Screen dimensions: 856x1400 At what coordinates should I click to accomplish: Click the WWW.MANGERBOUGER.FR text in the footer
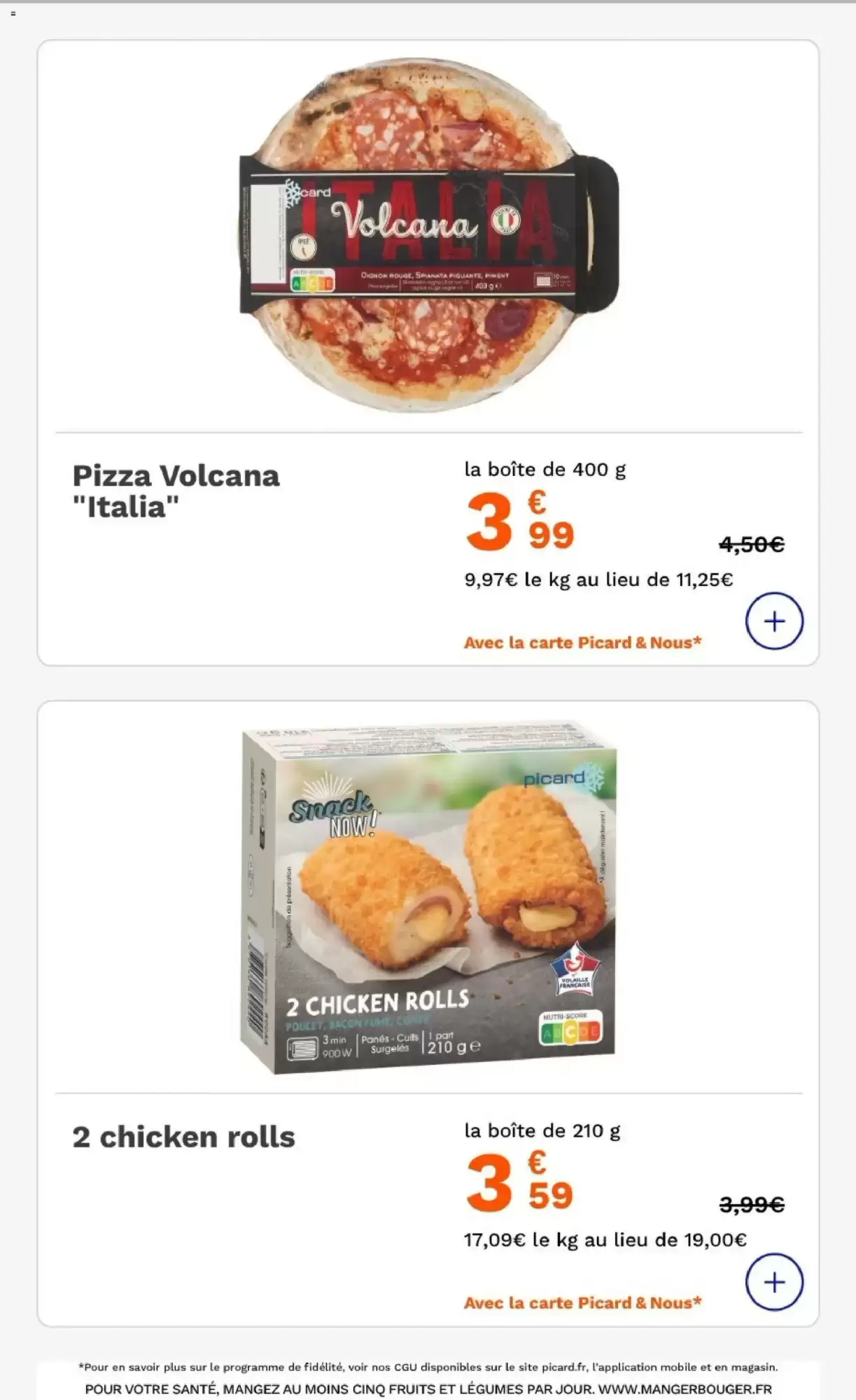pos(685,1389)
